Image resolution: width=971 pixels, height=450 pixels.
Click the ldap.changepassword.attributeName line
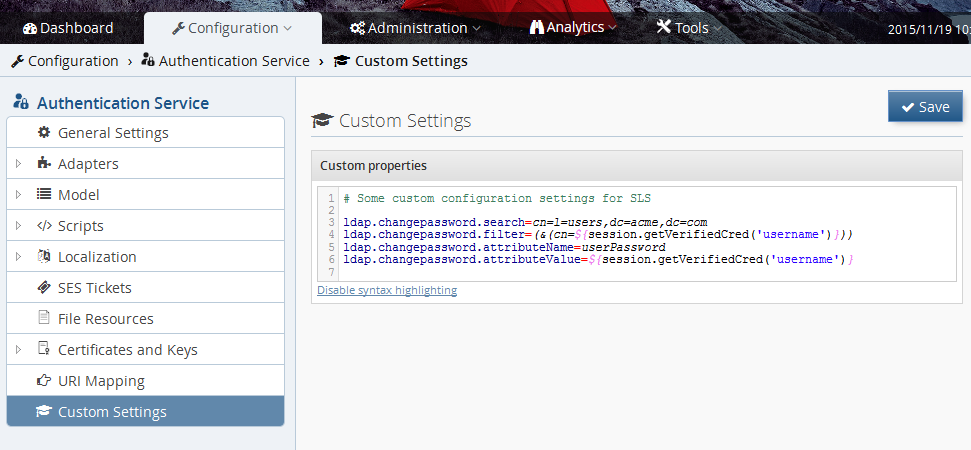point(504,247)
